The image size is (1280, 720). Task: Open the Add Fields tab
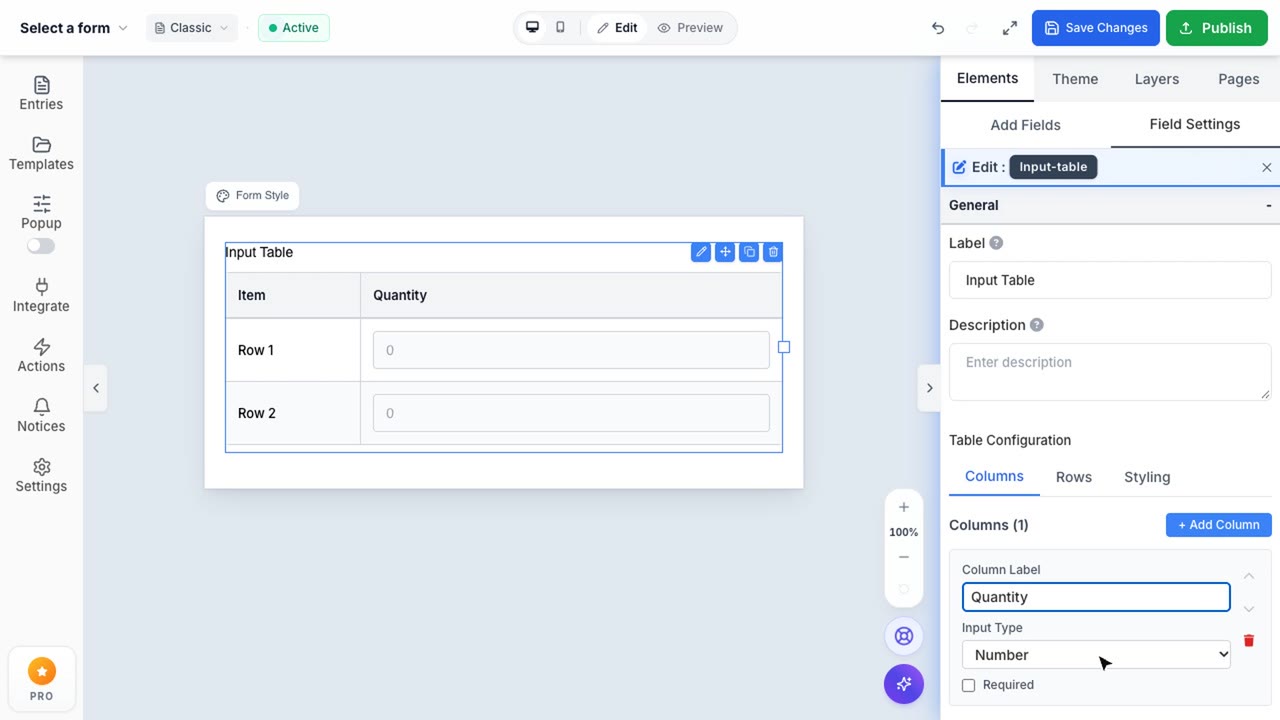[x=1025, y=125]
